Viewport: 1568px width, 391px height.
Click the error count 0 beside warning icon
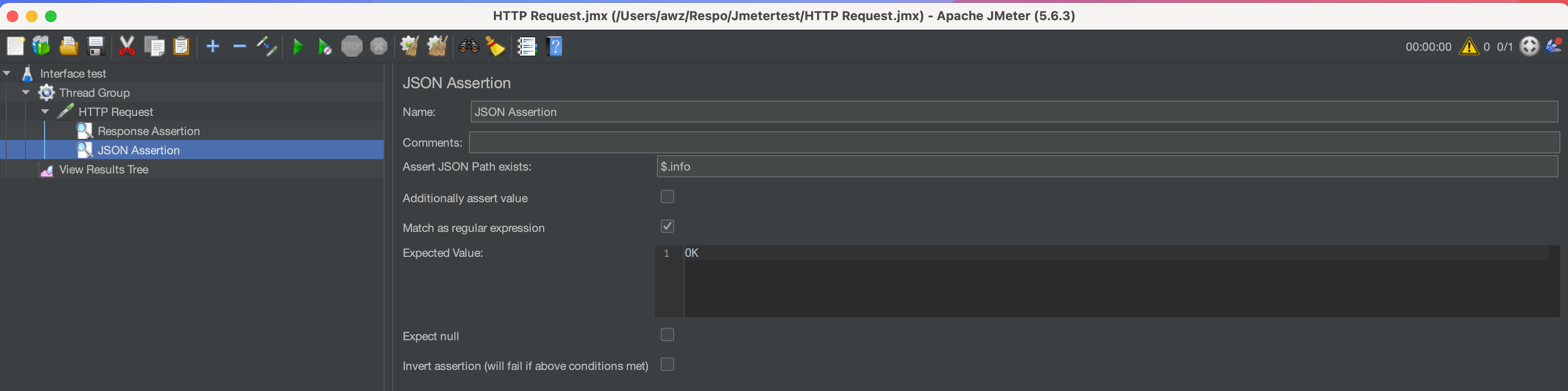[1486, 47]
